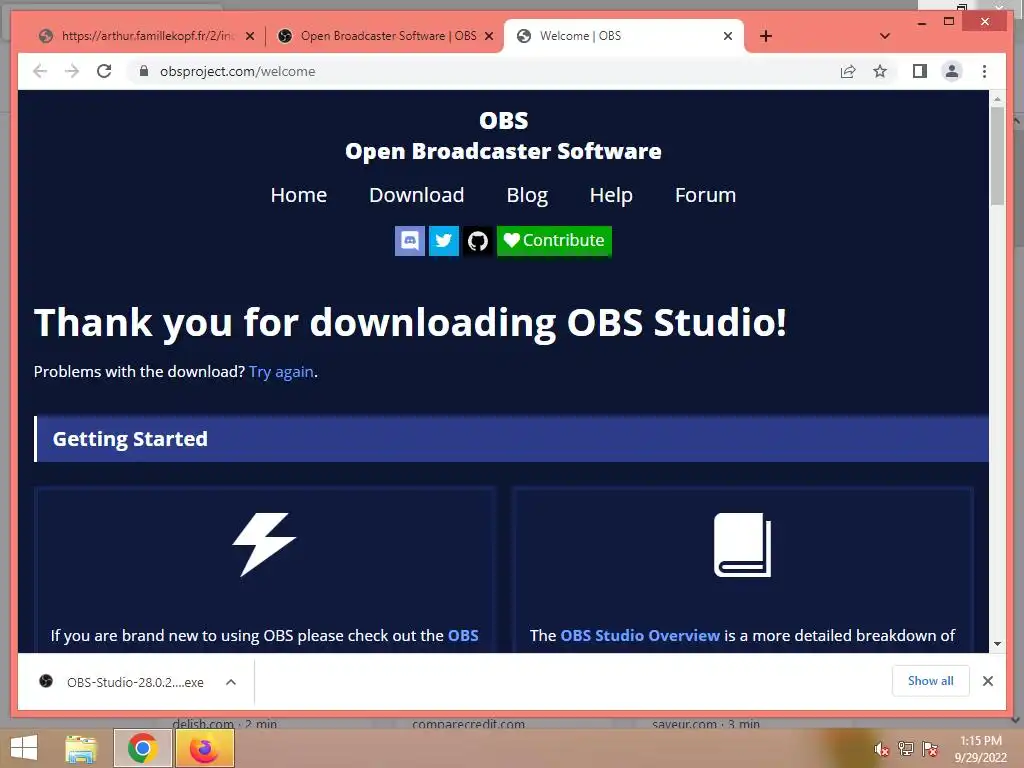1024x768 pixels.
Task: Open the Help nav item
Action: tap(611, 195)
